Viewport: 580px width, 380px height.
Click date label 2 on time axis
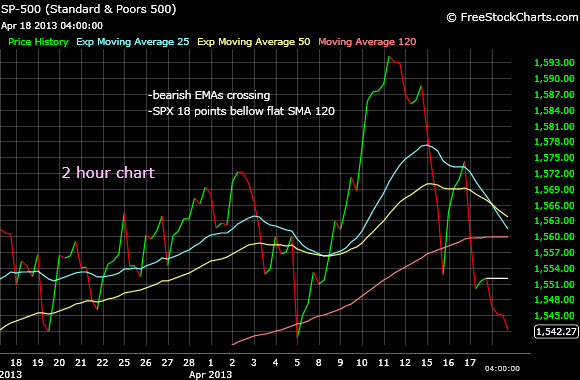[x=232, y=363]
